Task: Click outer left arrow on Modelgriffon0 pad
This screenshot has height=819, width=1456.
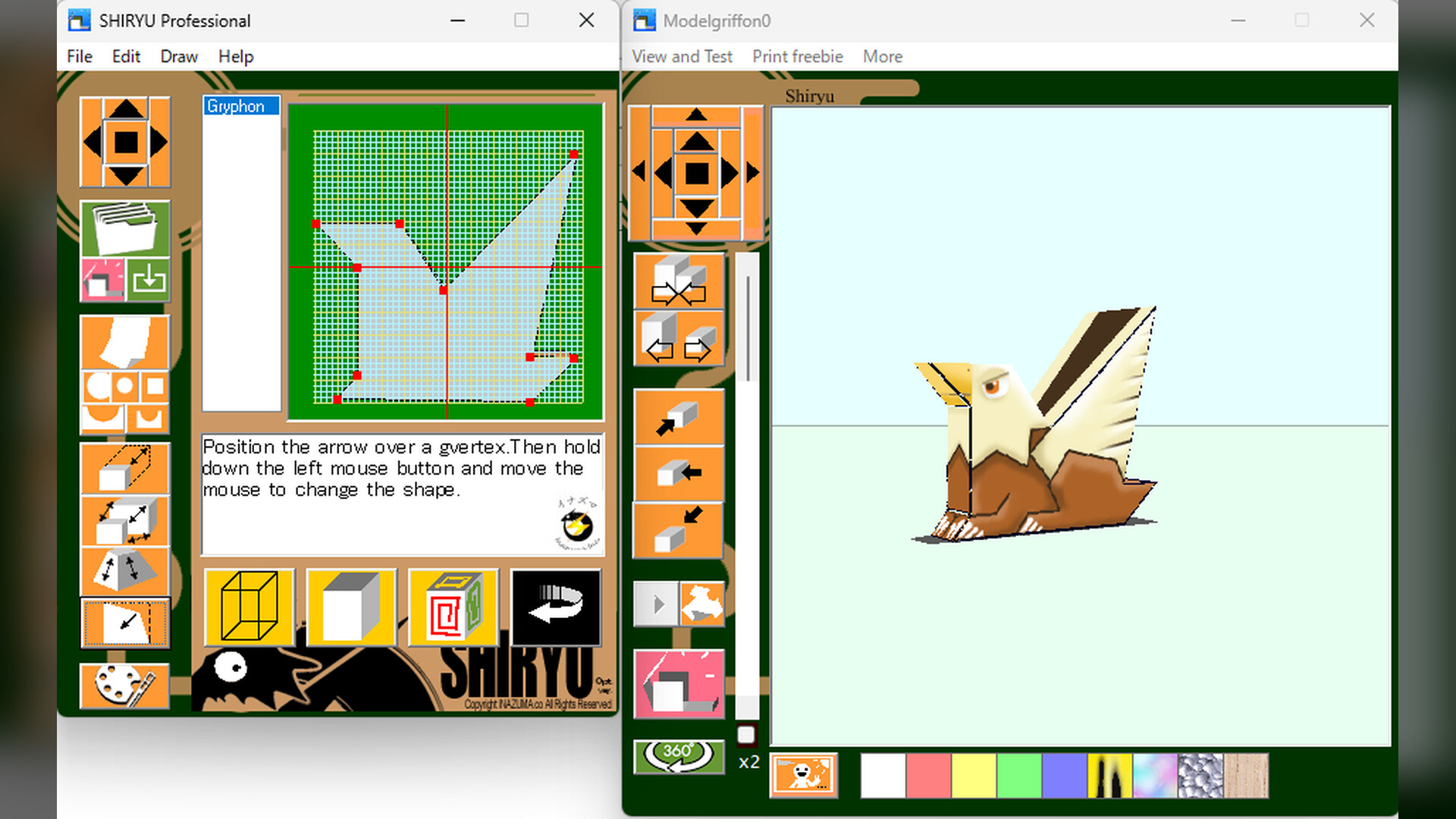Action: coord(639,172)
